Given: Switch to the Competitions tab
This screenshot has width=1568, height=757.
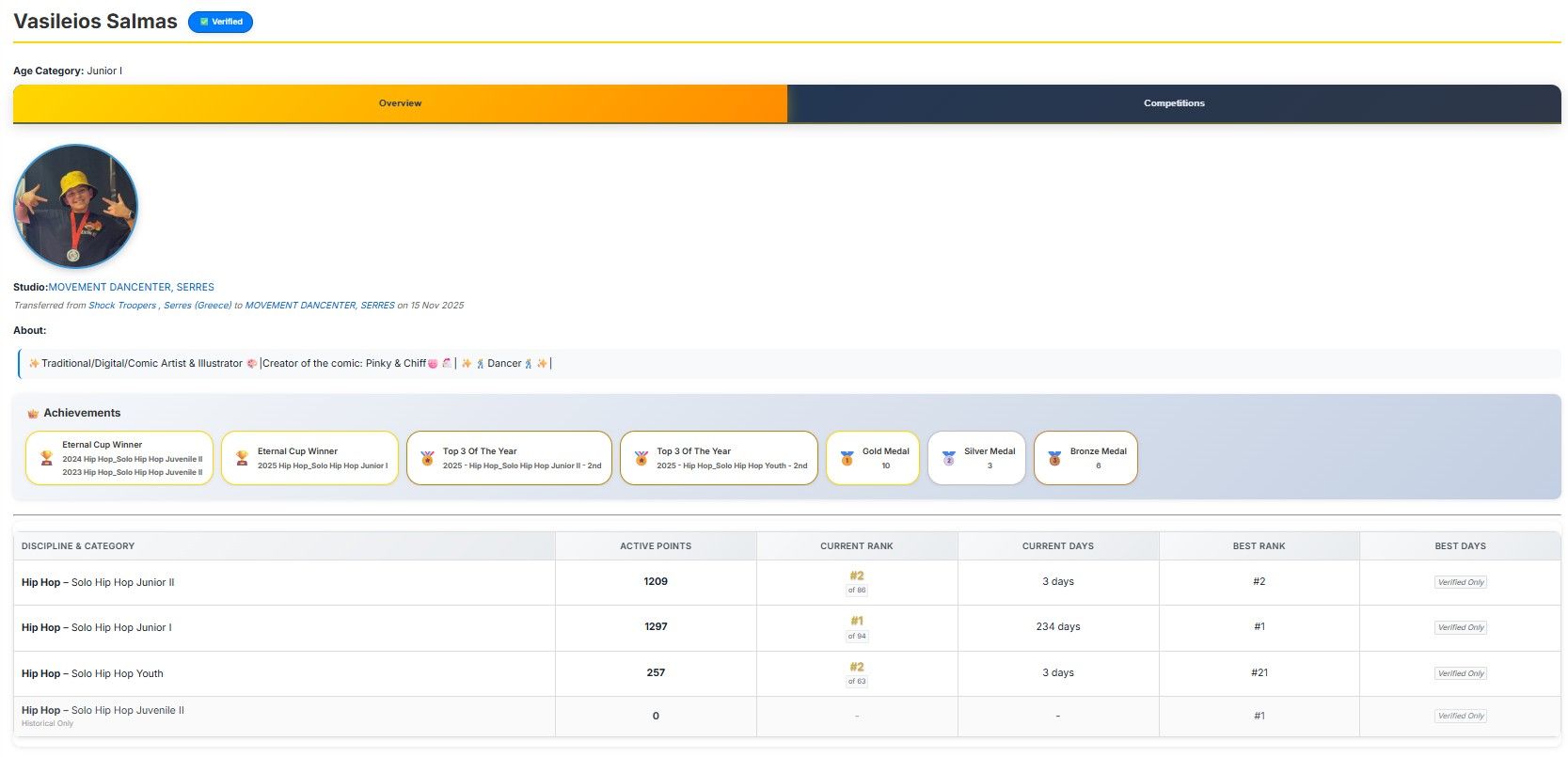Looking at the screenshot, I should 1173,103.
